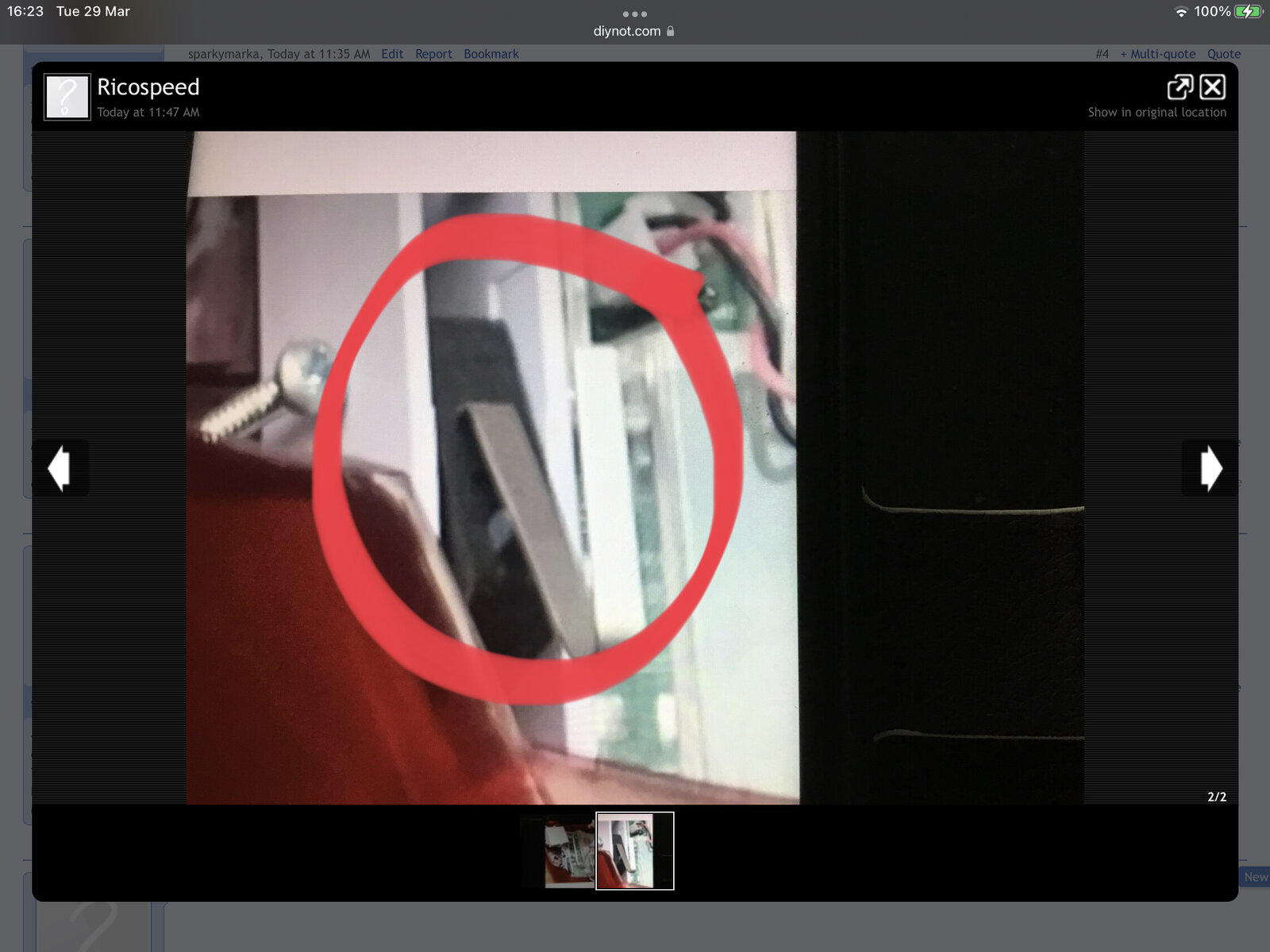Go to the previous image with the left arrow
Screen dimensions: 1270x952
(60, 468)
